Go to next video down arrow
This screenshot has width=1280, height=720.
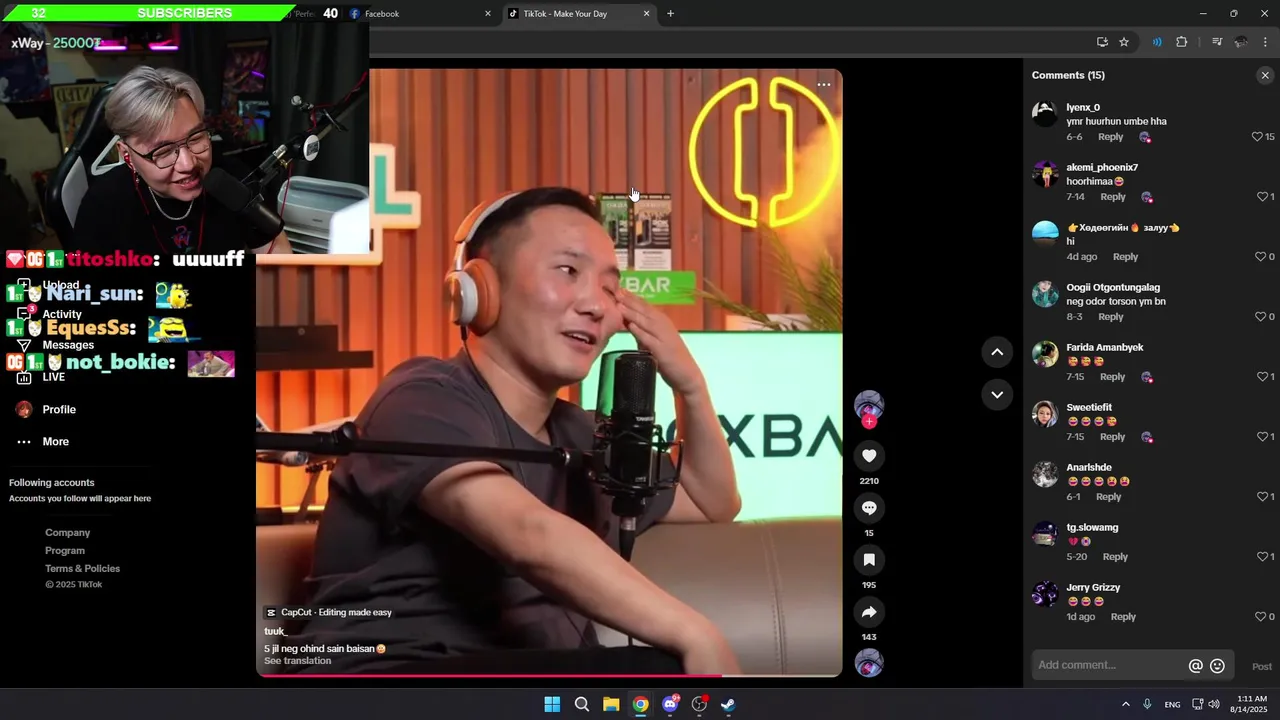click(997, 395)
